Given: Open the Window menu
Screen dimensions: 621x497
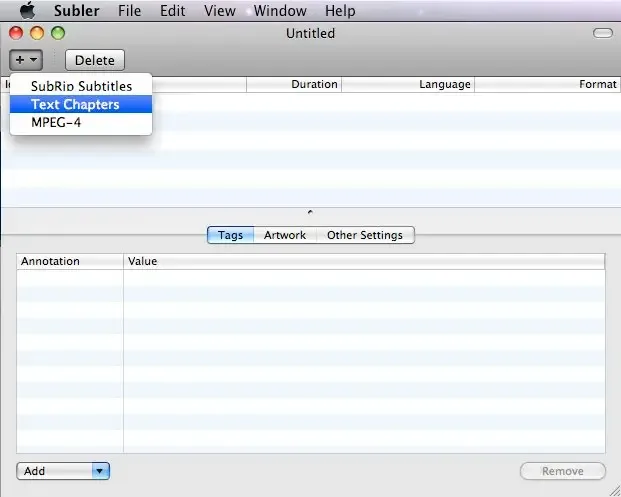Looking at the screenshot, I should tap(280, 11).
